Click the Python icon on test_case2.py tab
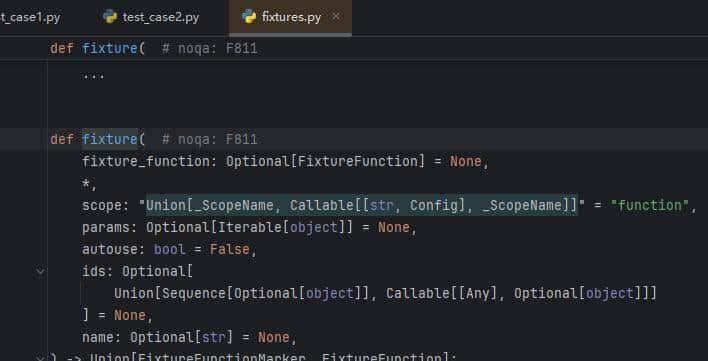 [110, 17]
